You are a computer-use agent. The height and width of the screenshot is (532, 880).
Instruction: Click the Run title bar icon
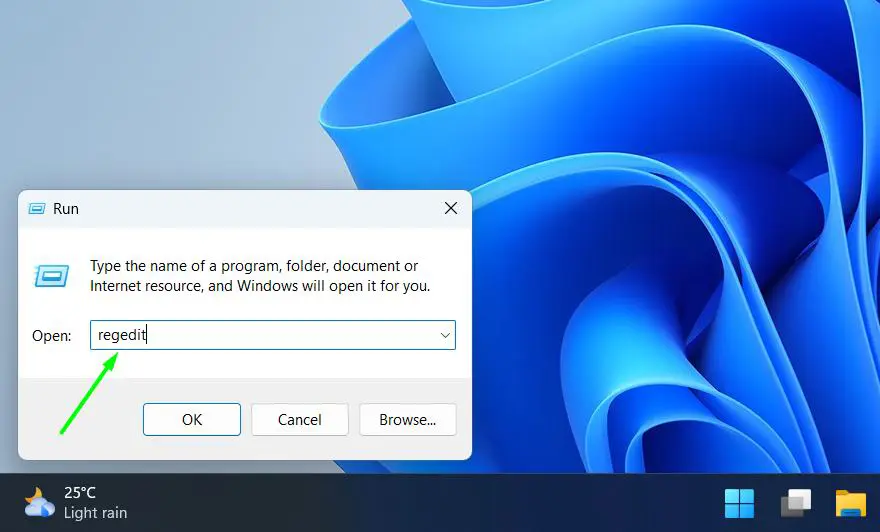point(37,209)
